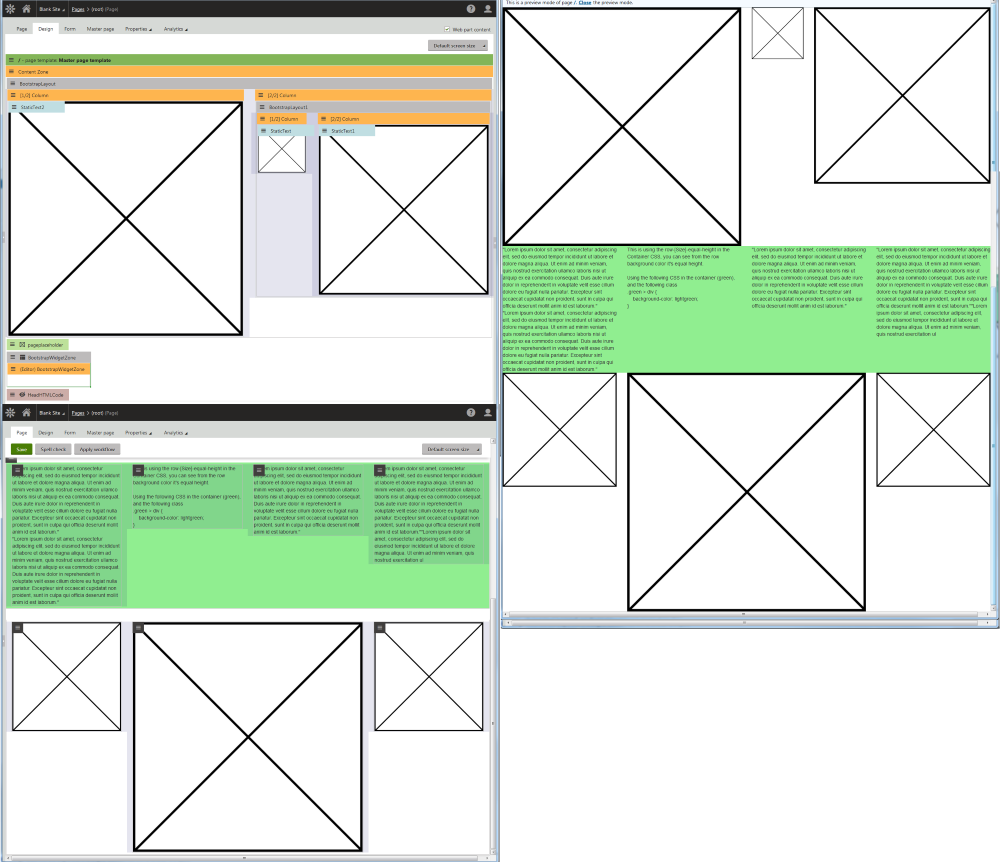The height and width of the screenshot is (862, 1000).
Task: Open the Default screen size dropdown in Design view
Action: [x=458, y=46]
